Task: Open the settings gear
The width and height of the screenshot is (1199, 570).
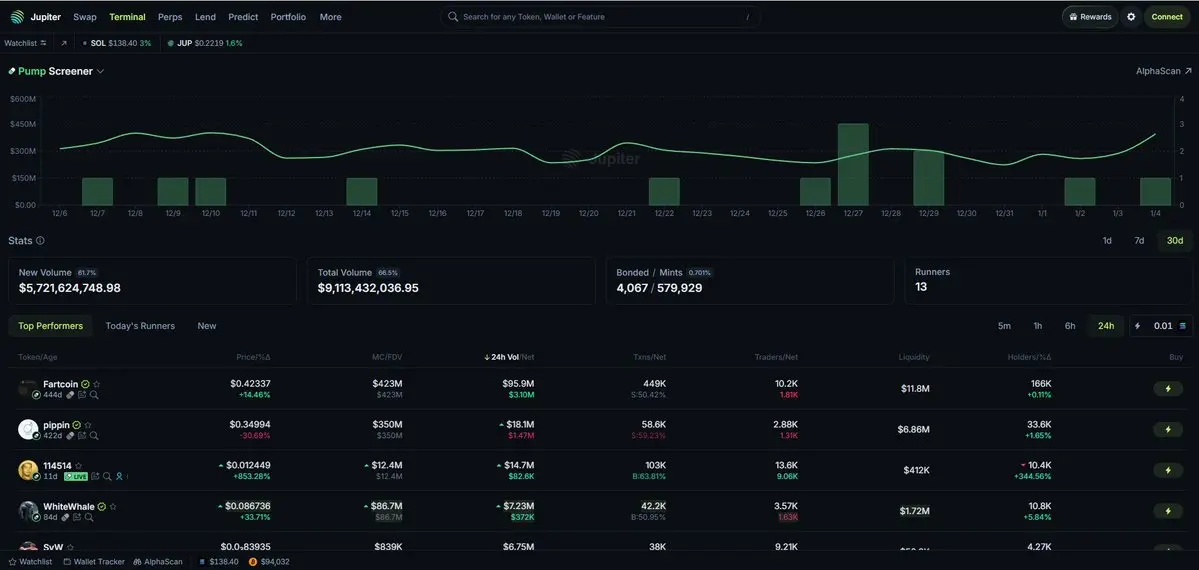Action: (x=1131, y=17)
